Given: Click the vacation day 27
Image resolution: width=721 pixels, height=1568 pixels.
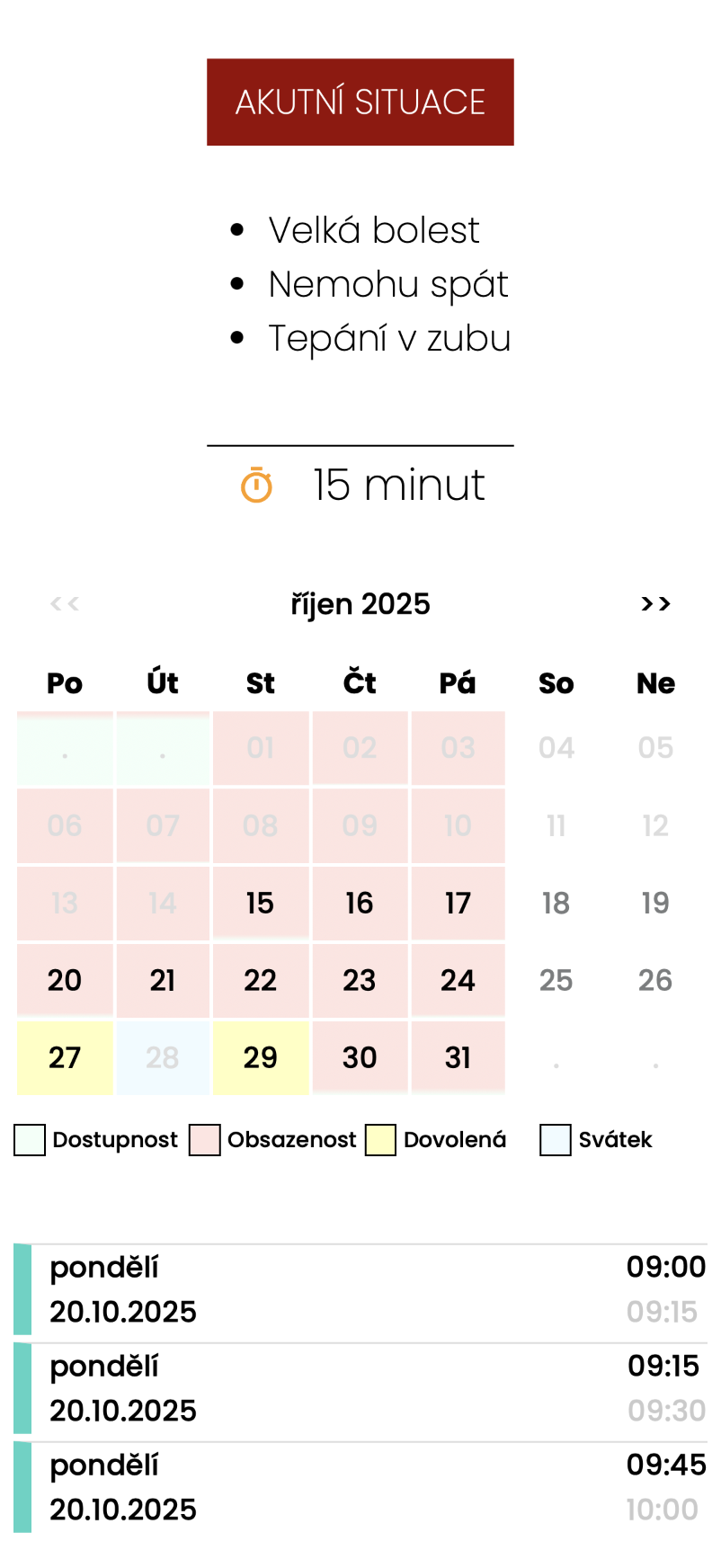Looking at the screenshot, I should click(x=65, y=1057).
